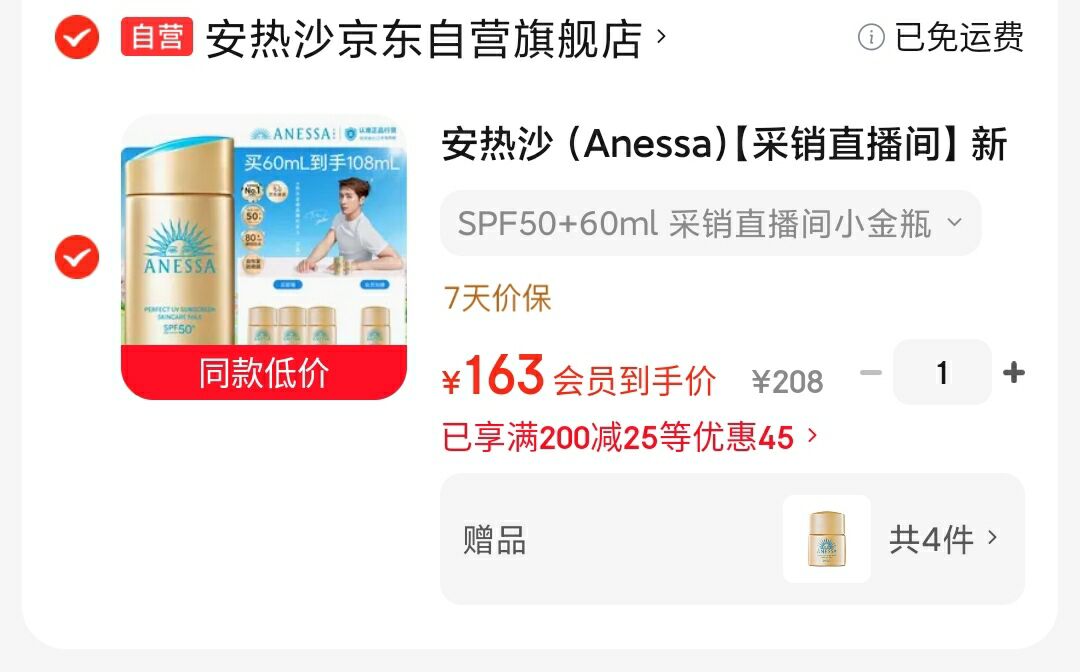Viewport: 1080px width, 672px height.
Task: Uncheck the Anessa product selection circle
Action: click(76, 257)
